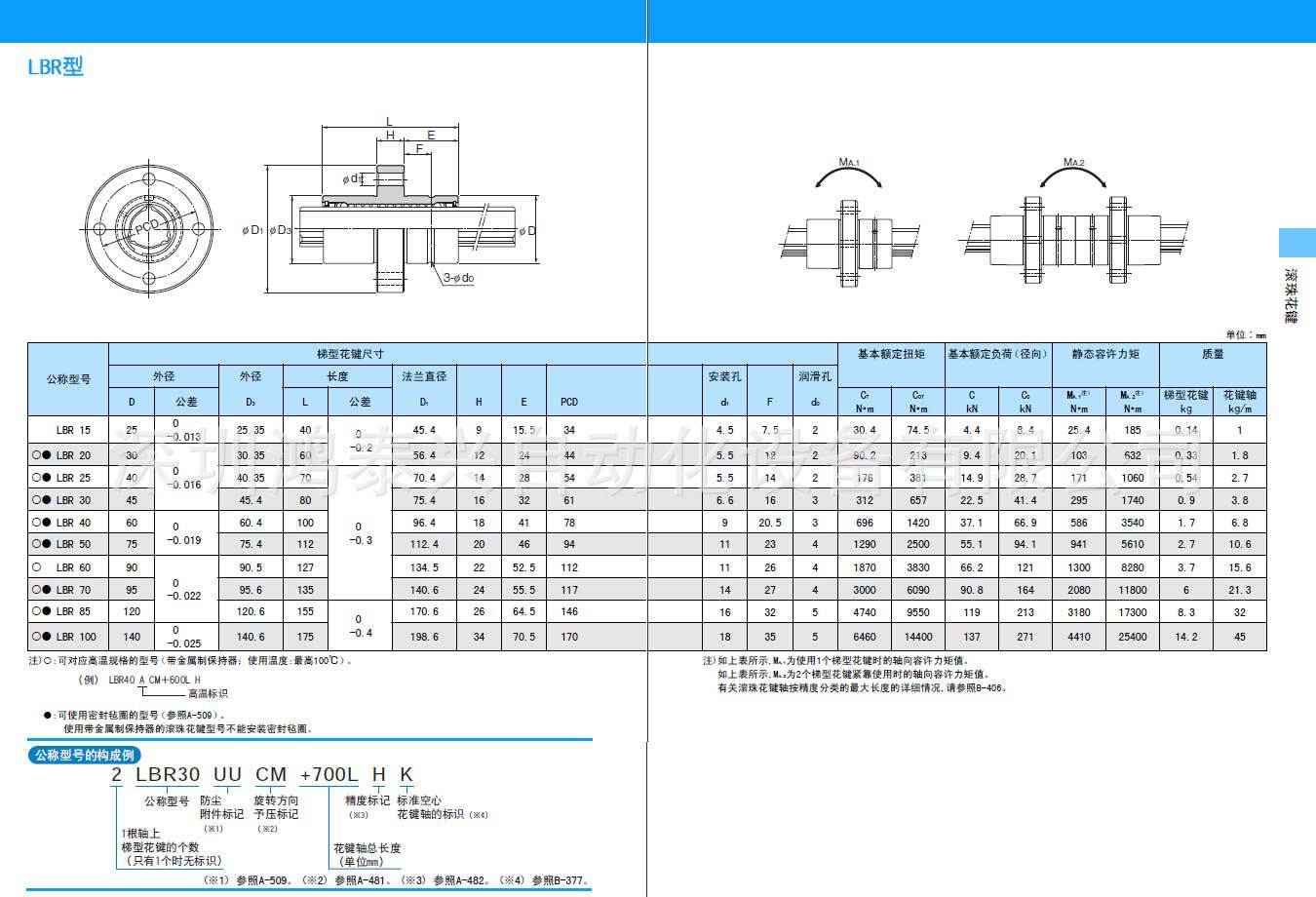Click the 质量 column header

pyautogui.click(x=1213, y=354)
